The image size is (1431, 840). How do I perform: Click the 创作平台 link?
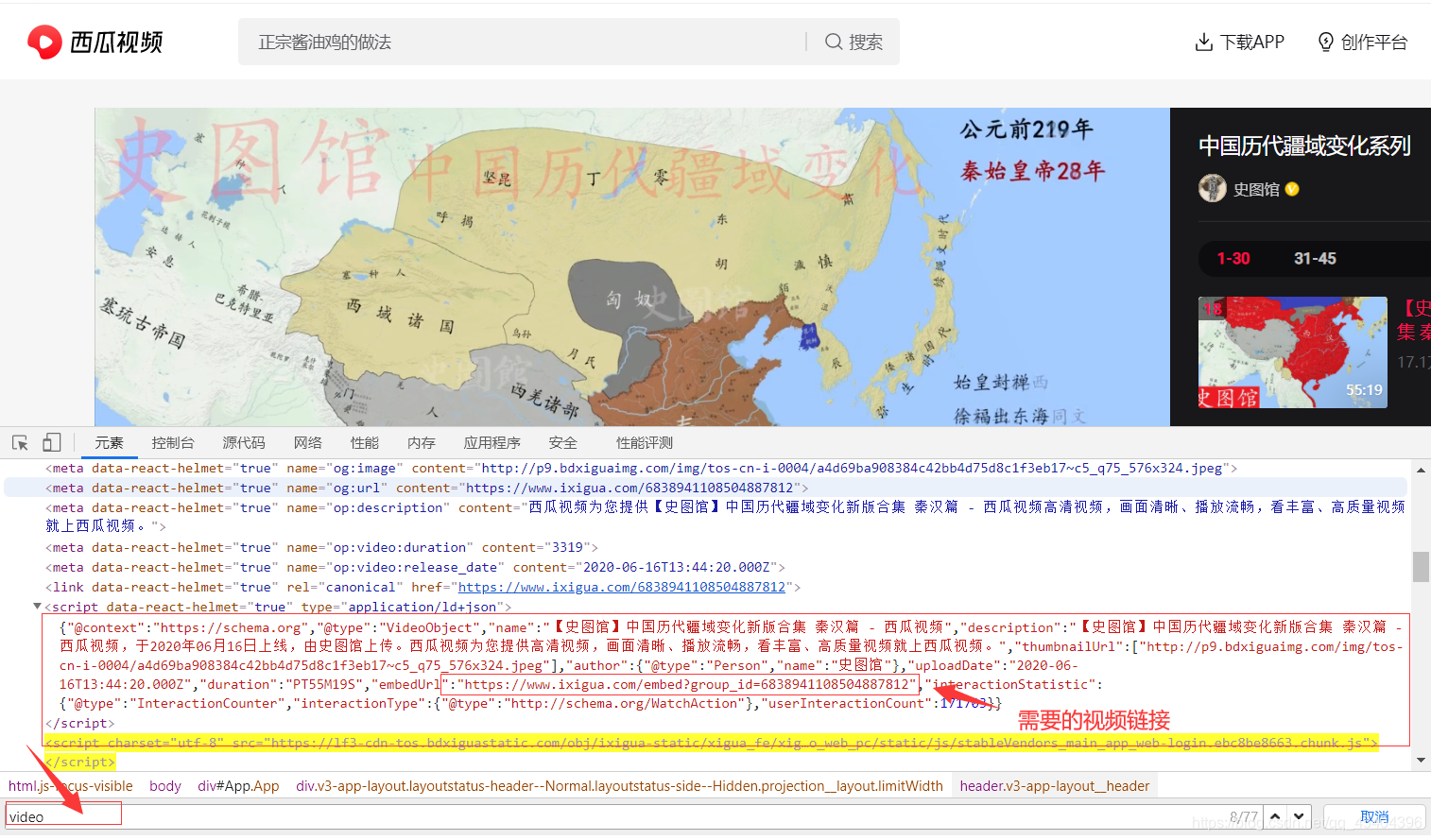pos(1363,42)
